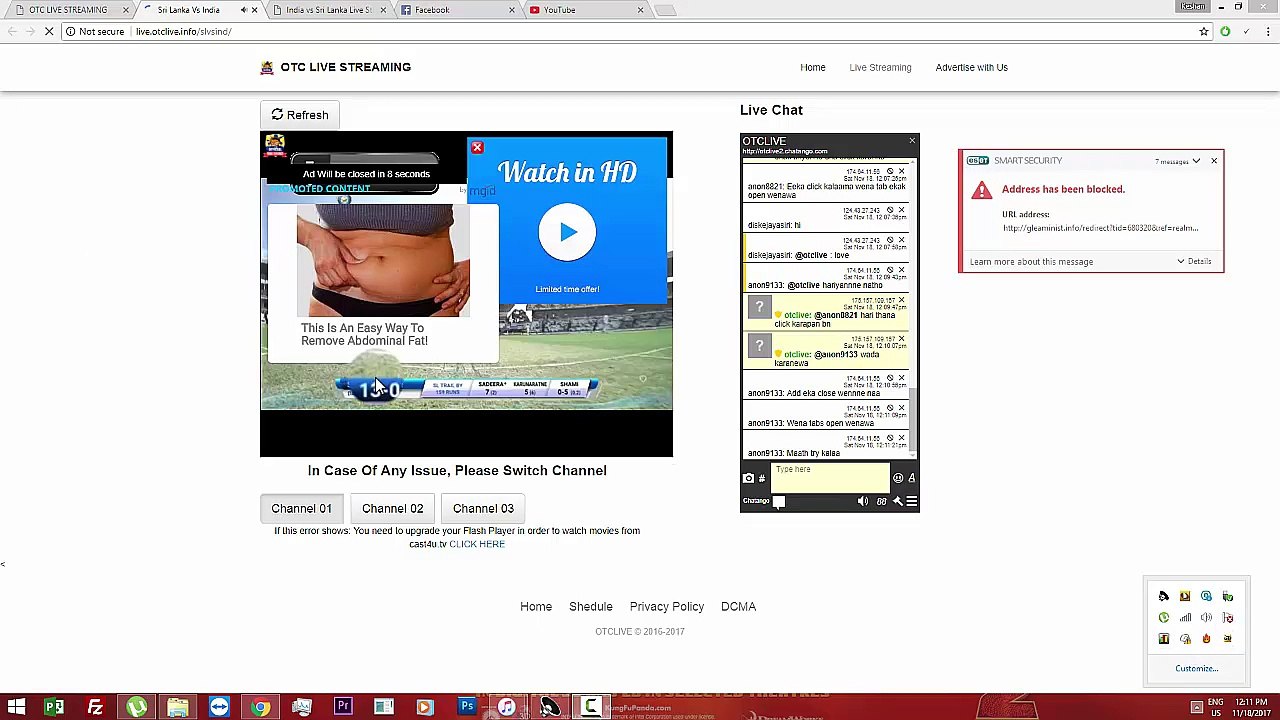Close the Facebook browser tab

512,10
